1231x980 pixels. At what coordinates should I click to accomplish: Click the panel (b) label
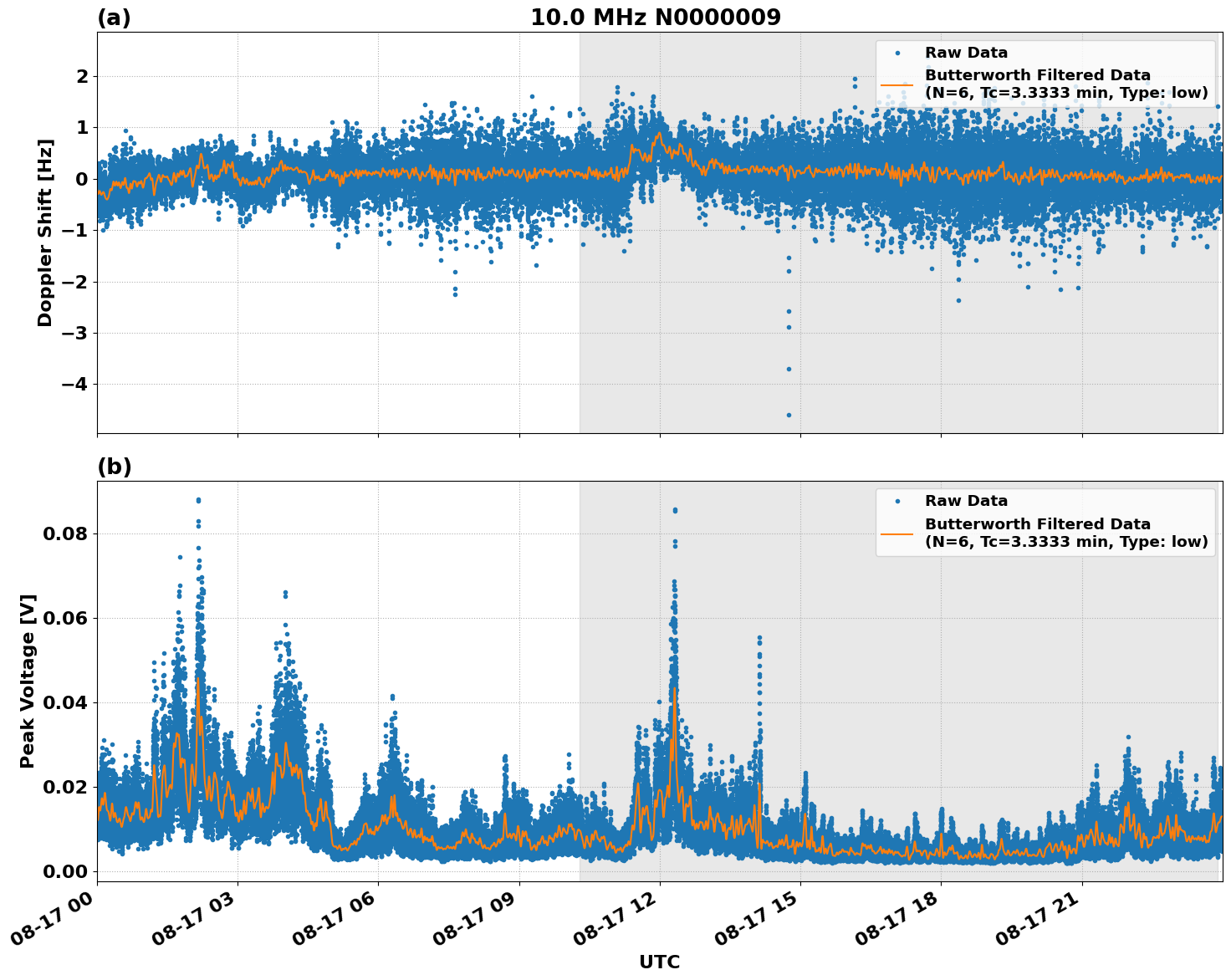tap(115, 466)
